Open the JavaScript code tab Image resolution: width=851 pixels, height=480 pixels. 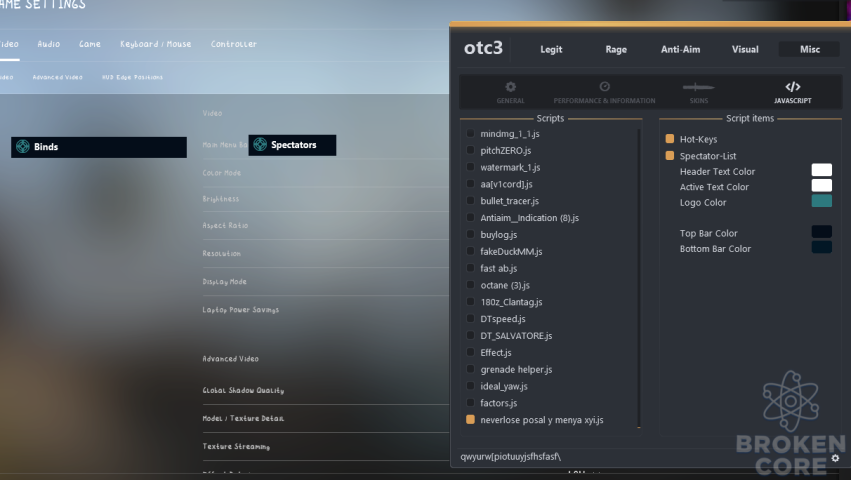click(x=792, y=92)
